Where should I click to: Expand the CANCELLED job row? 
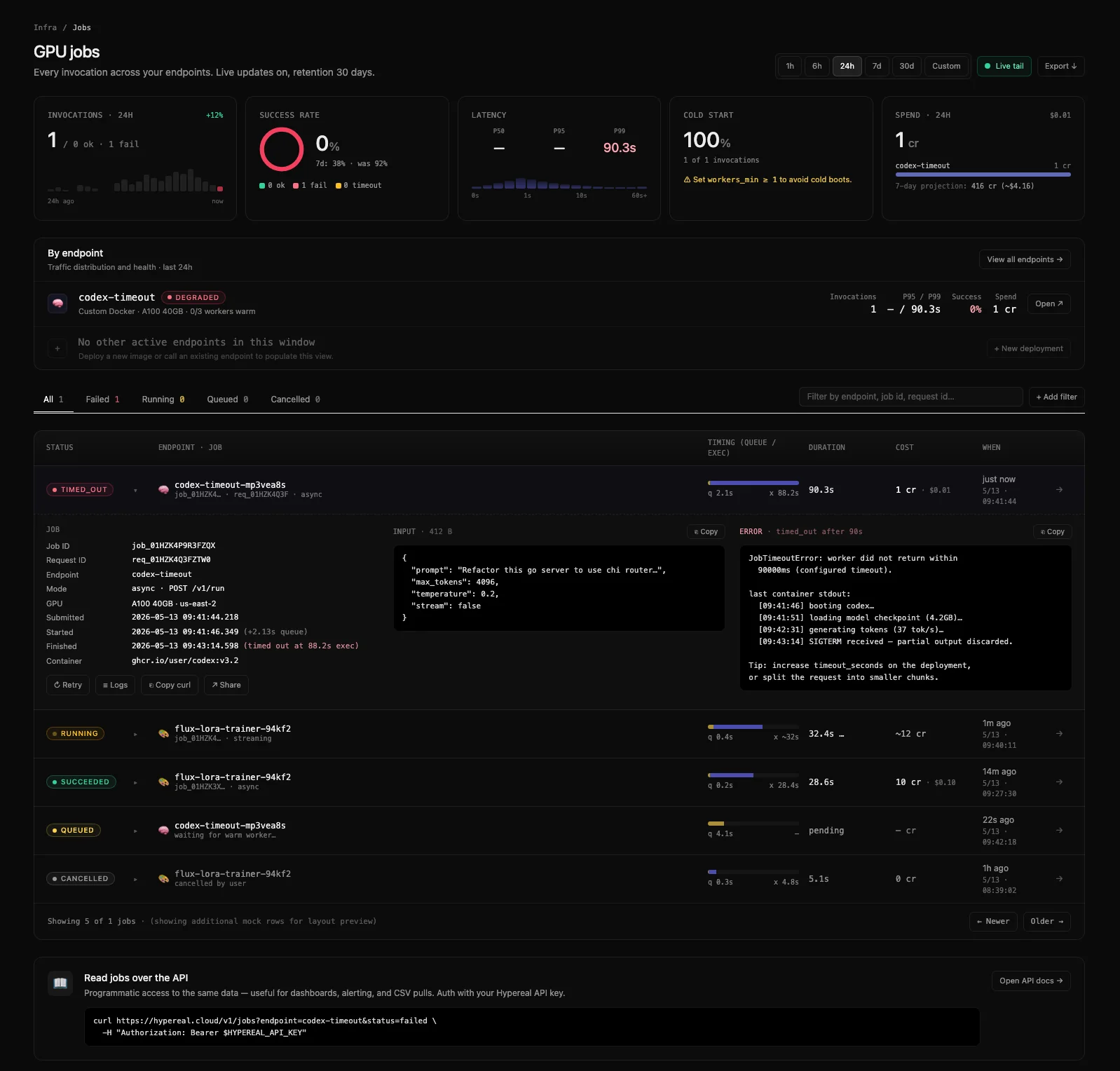[x=135, y=880]
